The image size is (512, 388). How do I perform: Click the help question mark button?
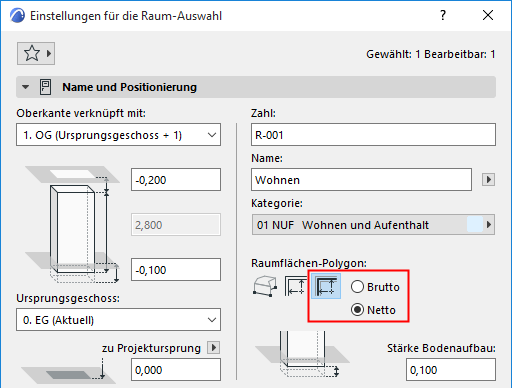click(443, 15)
